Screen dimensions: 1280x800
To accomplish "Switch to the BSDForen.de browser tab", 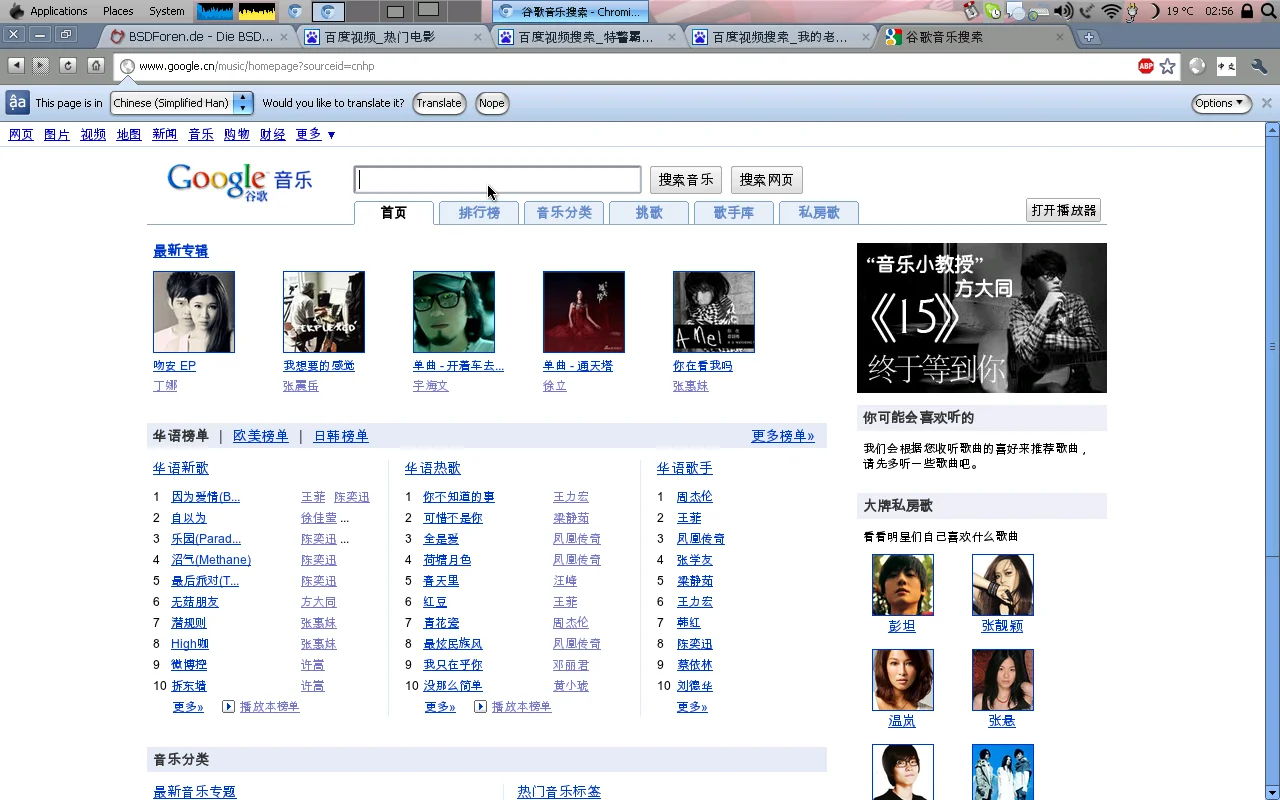I will coord(197,37).
